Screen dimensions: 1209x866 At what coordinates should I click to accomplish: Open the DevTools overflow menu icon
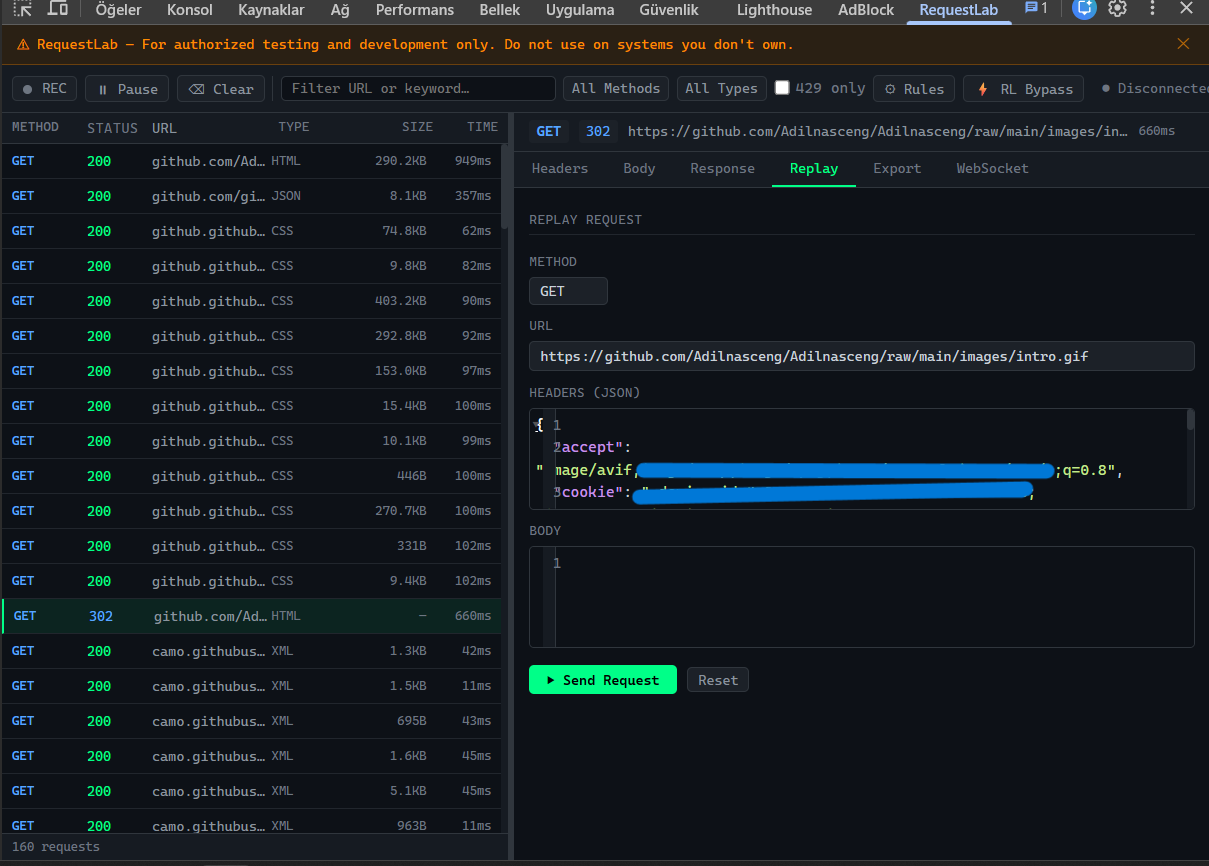pyautogui.click(x=1152, y=10)
